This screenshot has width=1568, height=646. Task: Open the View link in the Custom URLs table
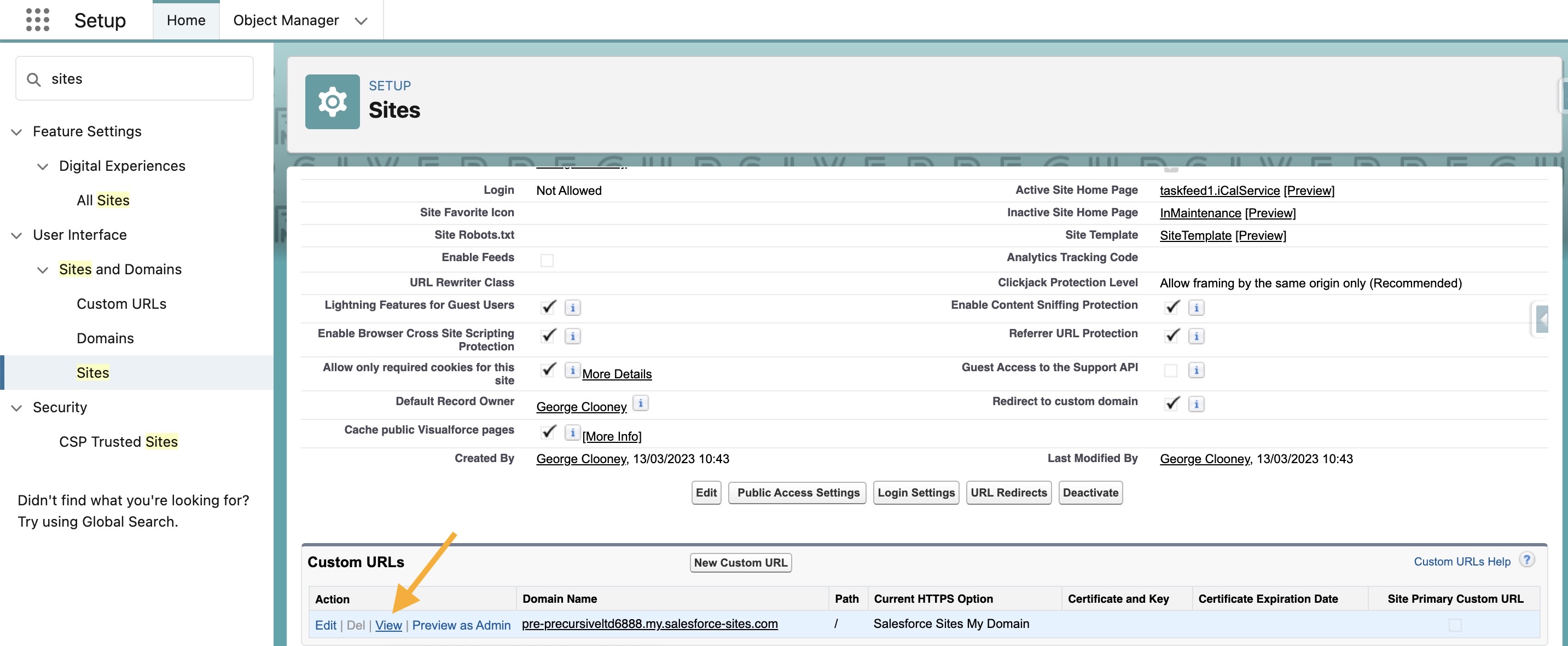pos(389,625)
